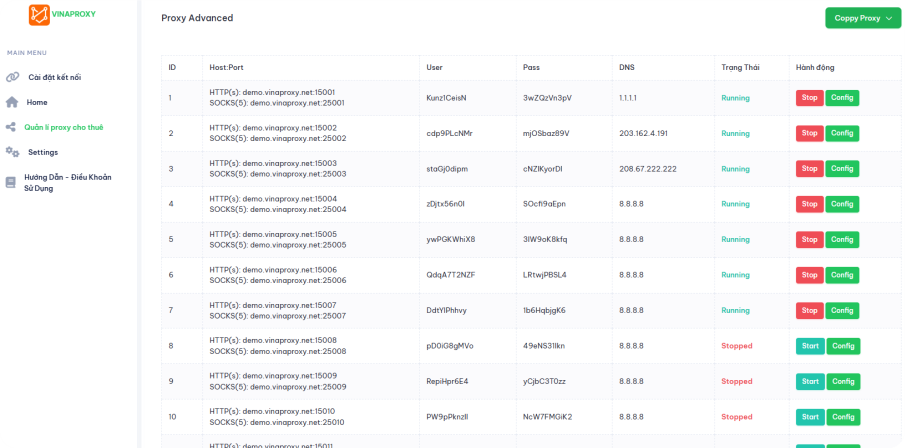Open Quản lí proxy cho thuê
Image resolution: width=905 pixels, height=448 pixels.
click(64, 127)
